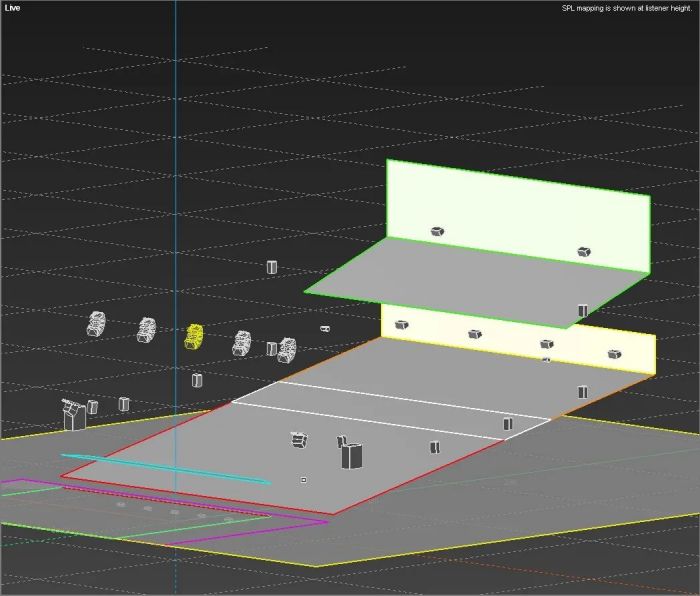The width and height of the screenshot is (700, 596).
Task: Click the large dark object on red-bordered floor
Action: [352, 456]
